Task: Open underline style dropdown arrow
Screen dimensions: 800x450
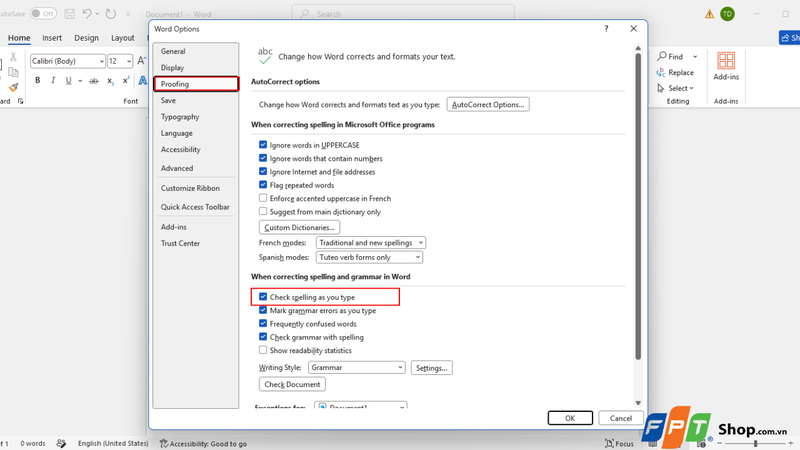Action: click(80, 81)
